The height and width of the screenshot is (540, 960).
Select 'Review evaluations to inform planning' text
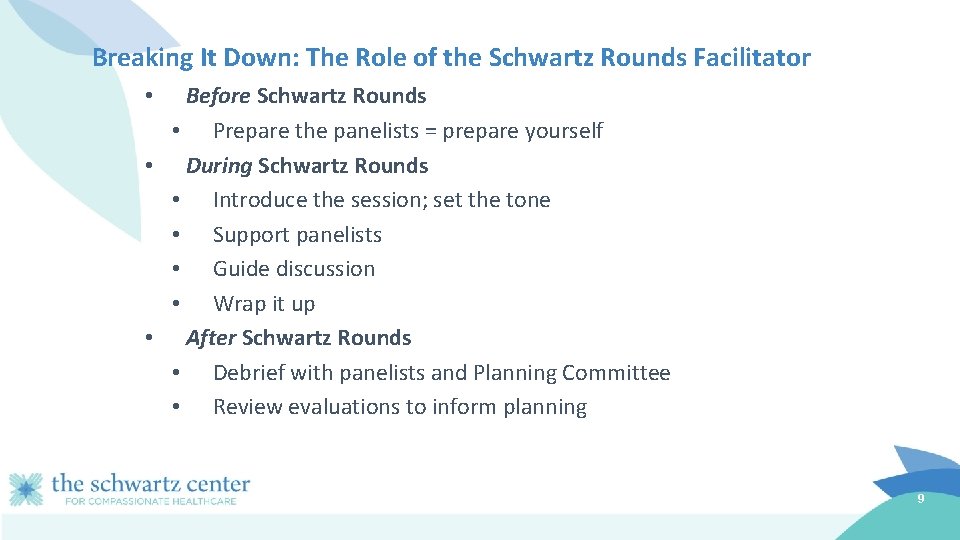click(400, 407)
